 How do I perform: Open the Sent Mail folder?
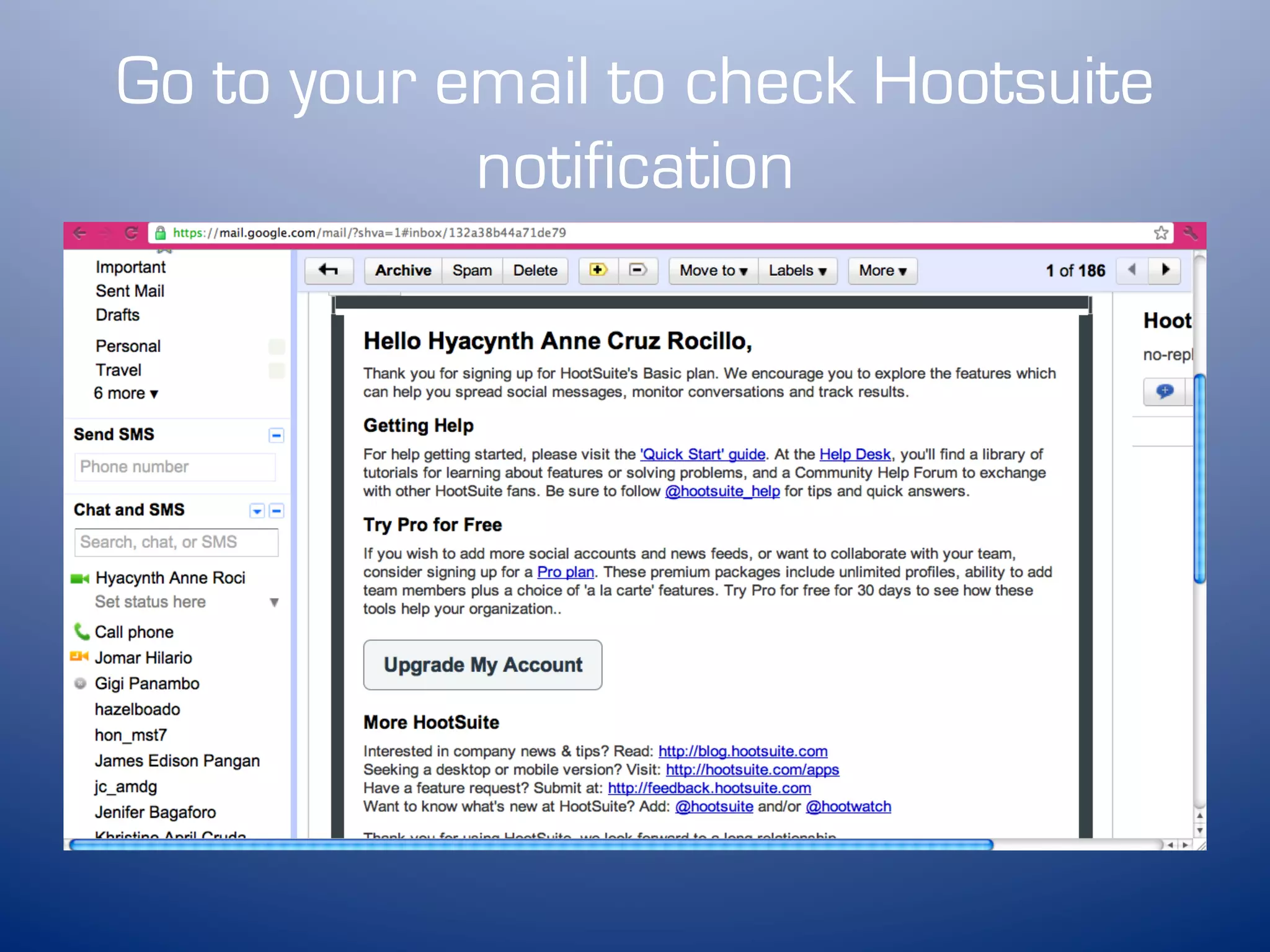coord(130,291)
